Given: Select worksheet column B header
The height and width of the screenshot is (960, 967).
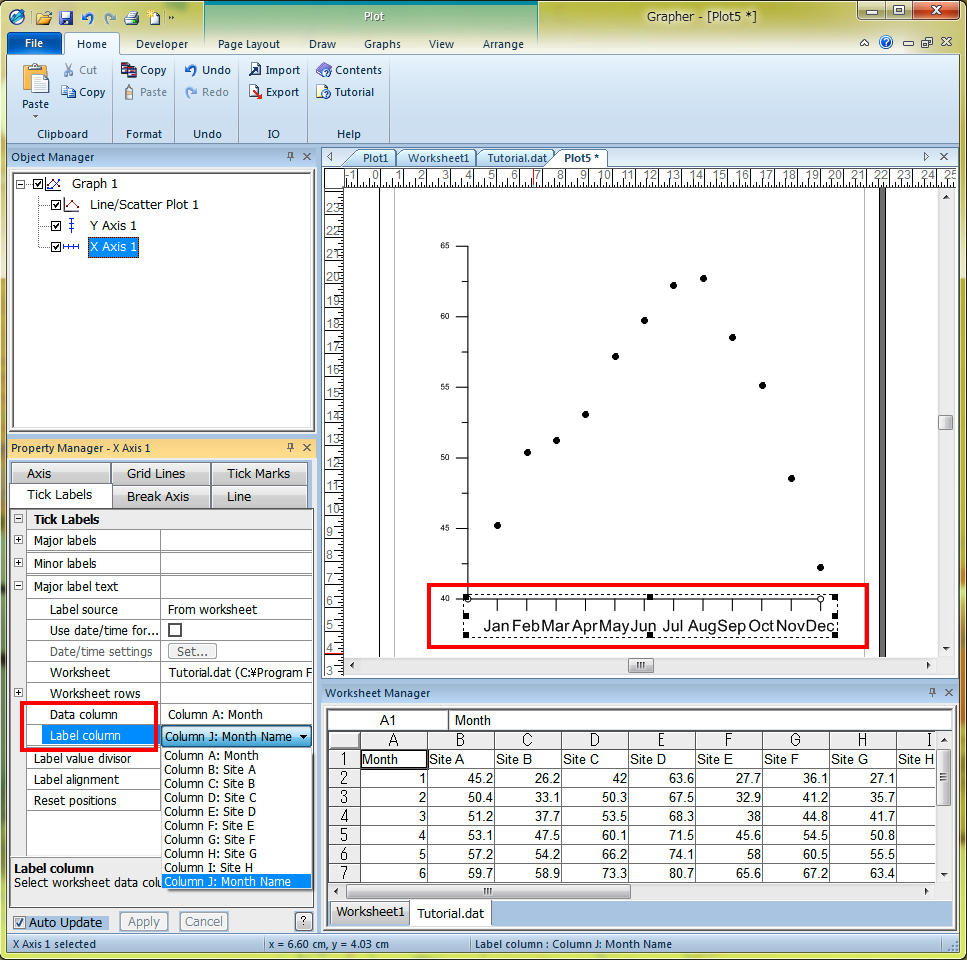Looking at the screenshot, I should pos(460,739).
